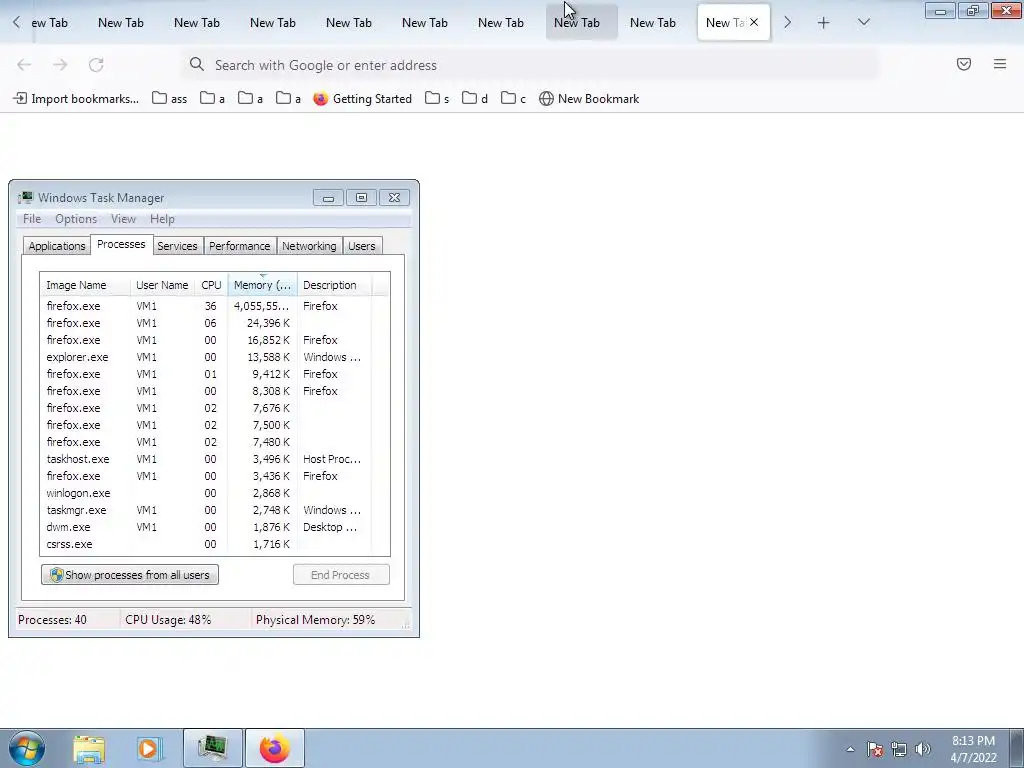Screen dimensions: 1024x768
Task: Switch to the Networking tab
Action: pyautogui.click(x=310, y=246)
